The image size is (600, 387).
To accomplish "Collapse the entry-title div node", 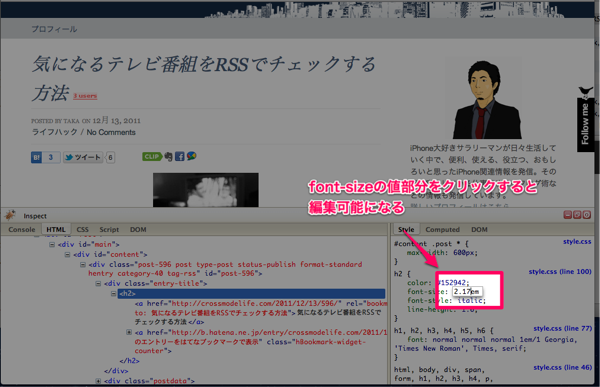I will (98, 284).
